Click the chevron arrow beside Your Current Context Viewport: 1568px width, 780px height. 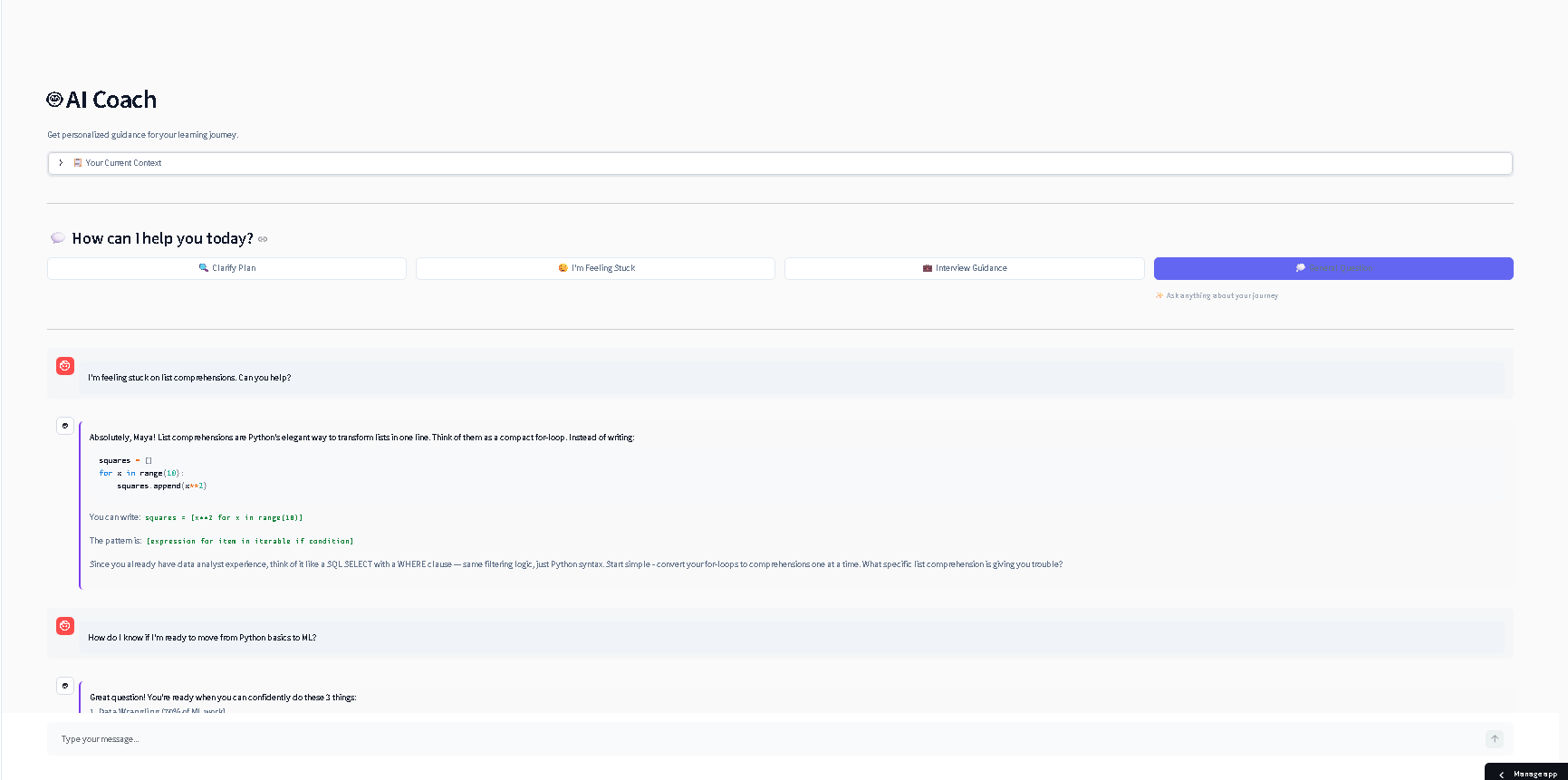click(x=61, y=163)
